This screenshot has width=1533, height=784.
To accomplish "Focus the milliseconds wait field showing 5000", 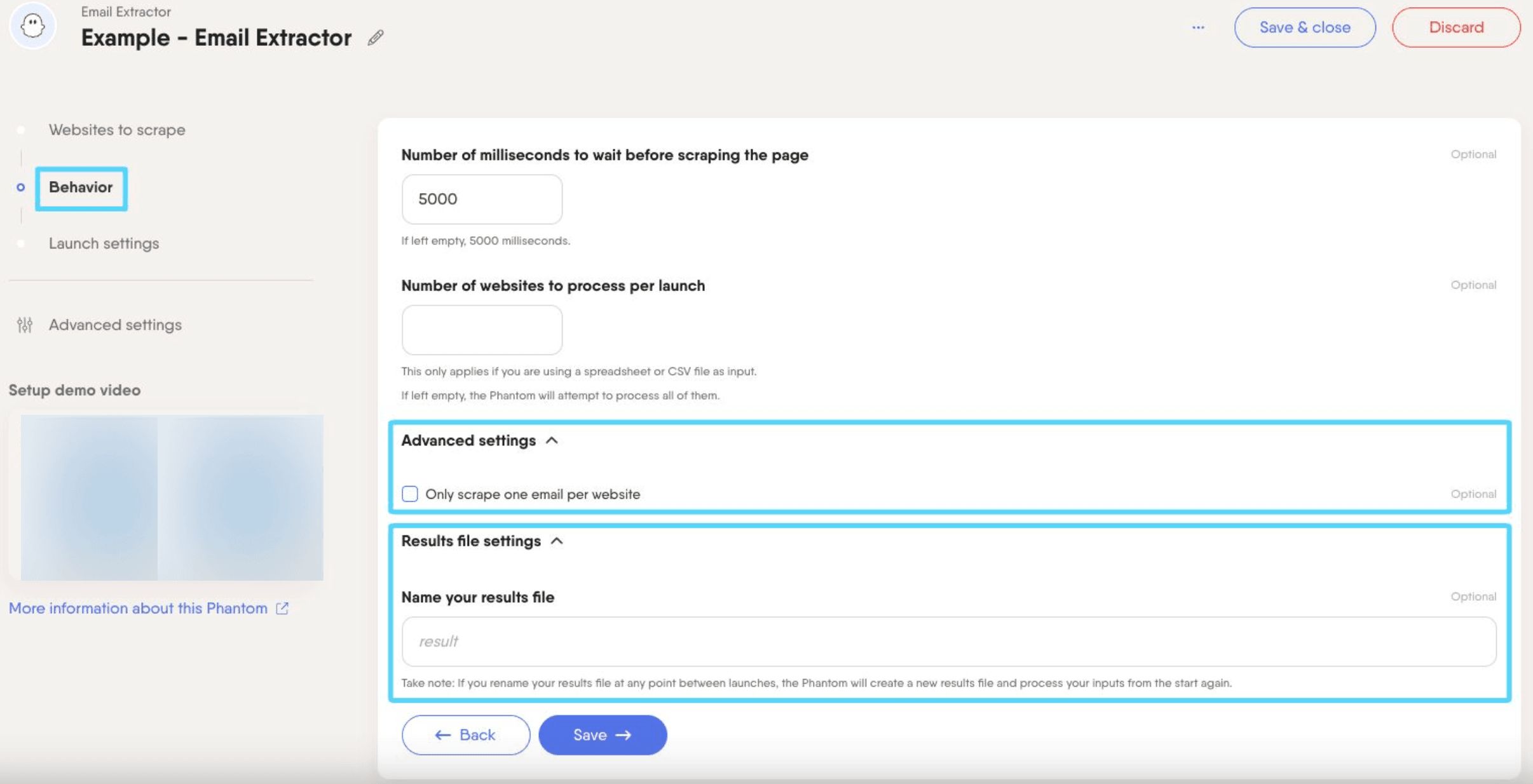I will 482,199.
